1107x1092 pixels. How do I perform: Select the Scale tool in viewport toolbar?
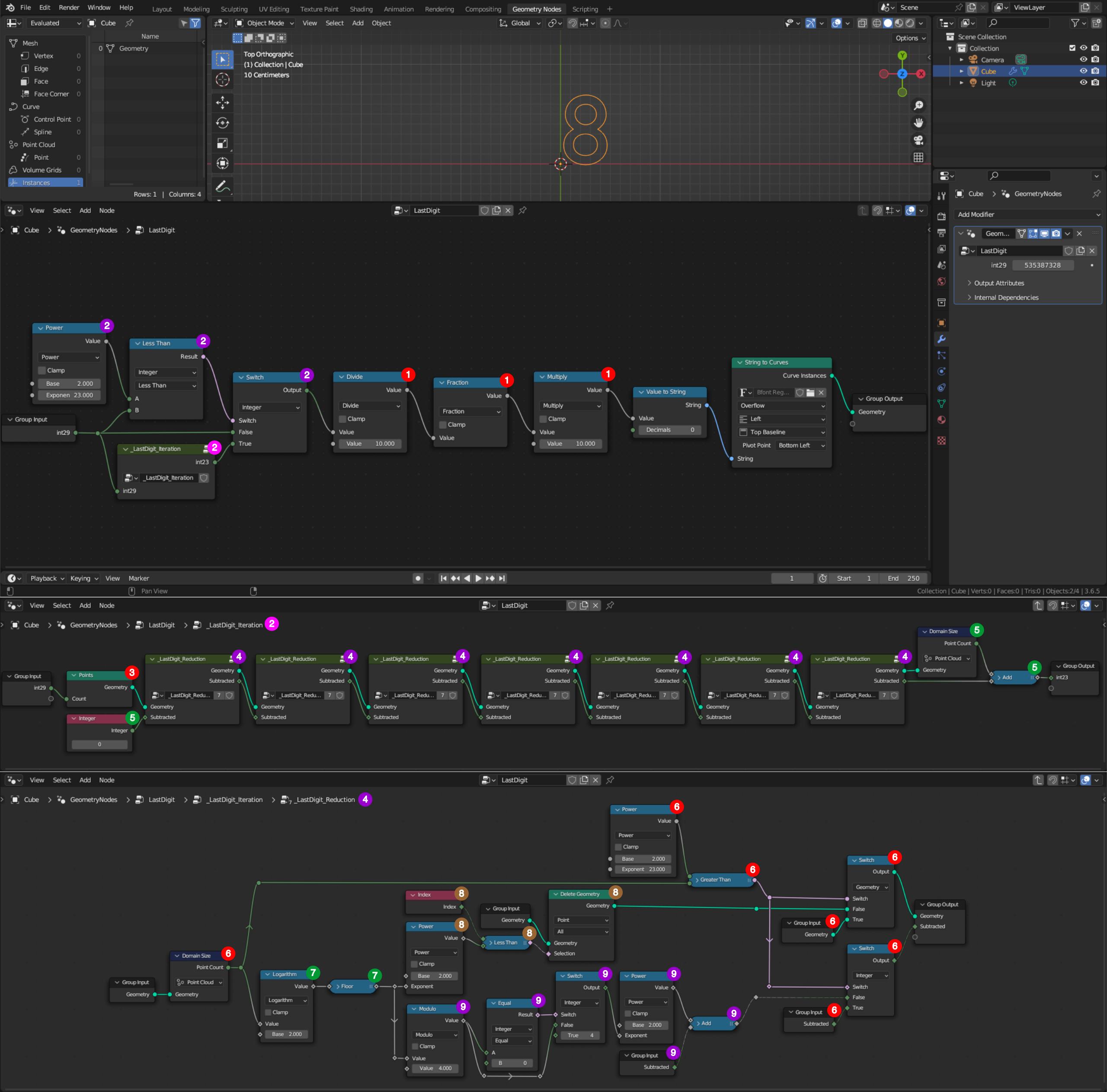tap(222, 143)
